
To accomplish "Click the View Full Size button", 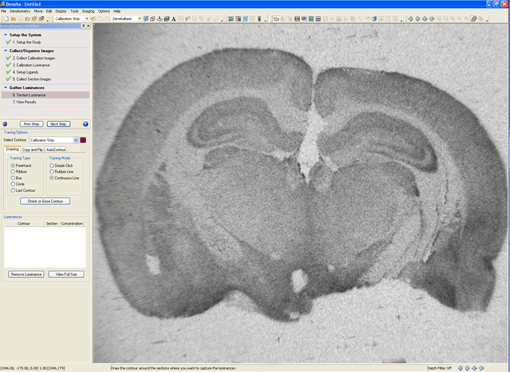I will click(x=66, y=274).
